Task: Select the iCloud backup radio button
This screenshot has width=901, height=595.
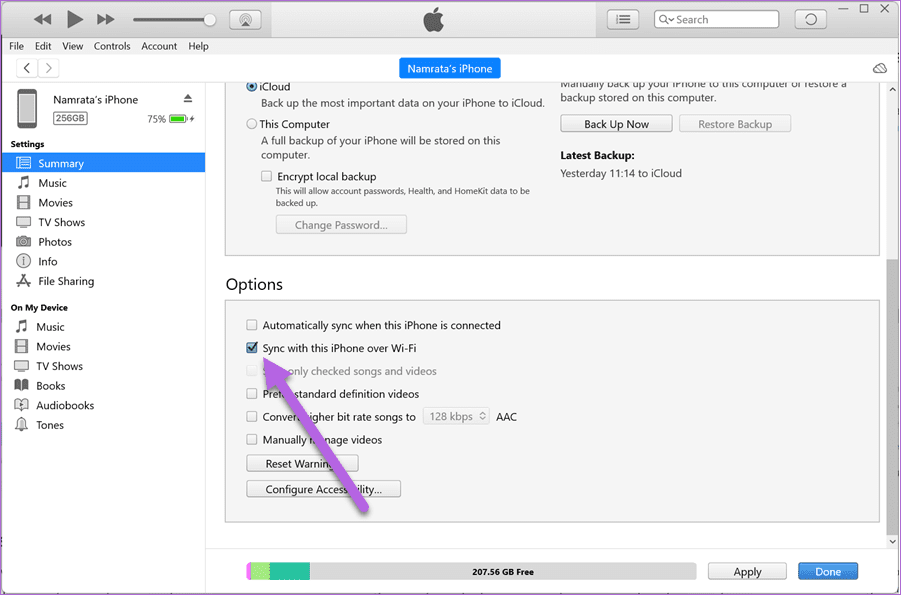Action: click(x=252, y=86)
